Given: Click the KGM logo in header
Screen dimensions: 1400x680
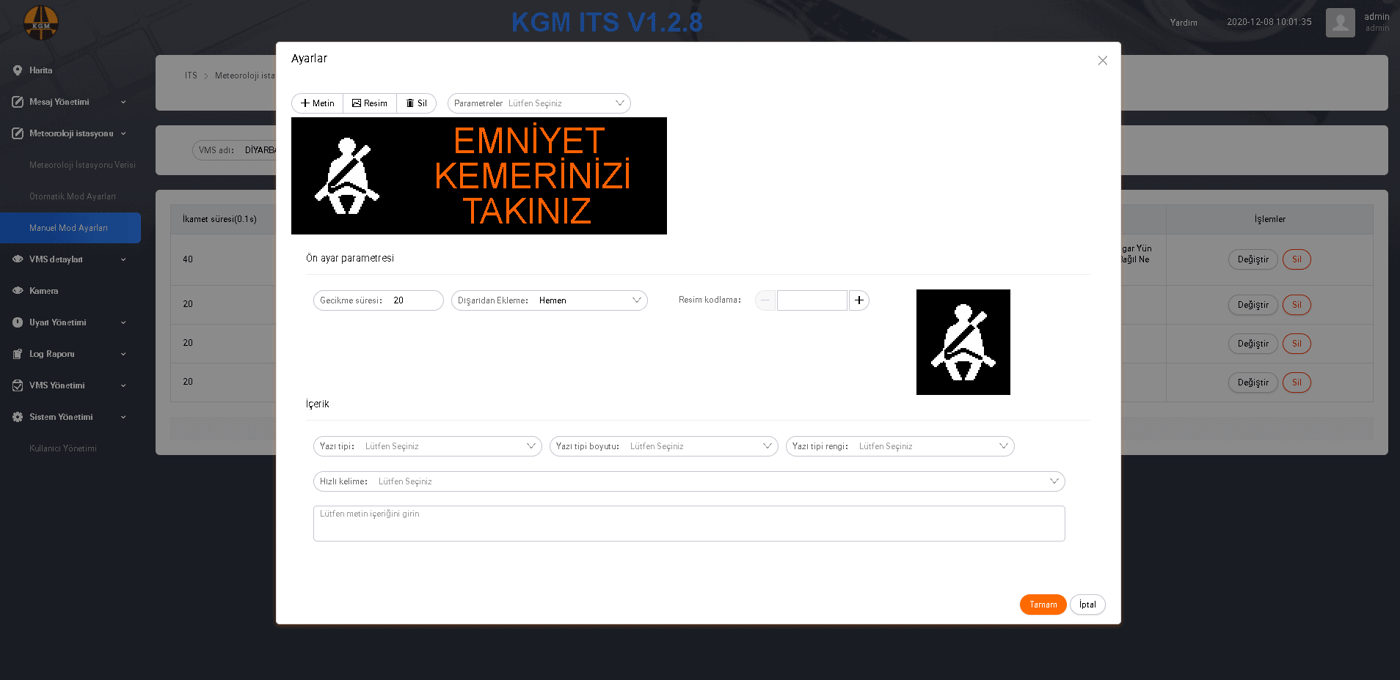Looking at the screenshot, I should pos(41,23).
